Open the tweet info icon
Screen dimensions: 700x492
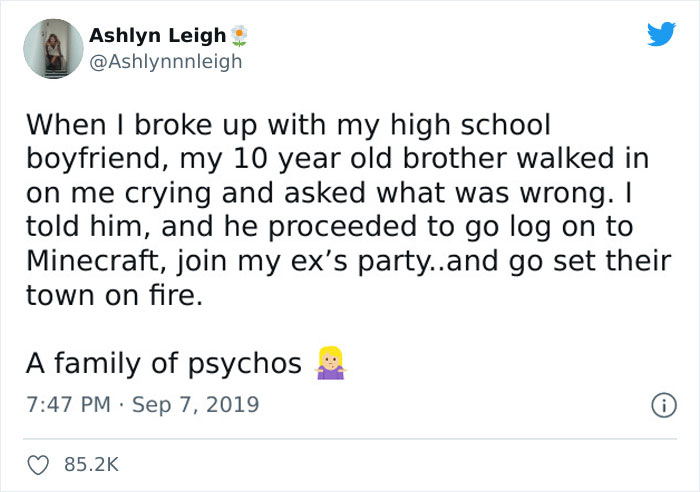tap(664, 405)
